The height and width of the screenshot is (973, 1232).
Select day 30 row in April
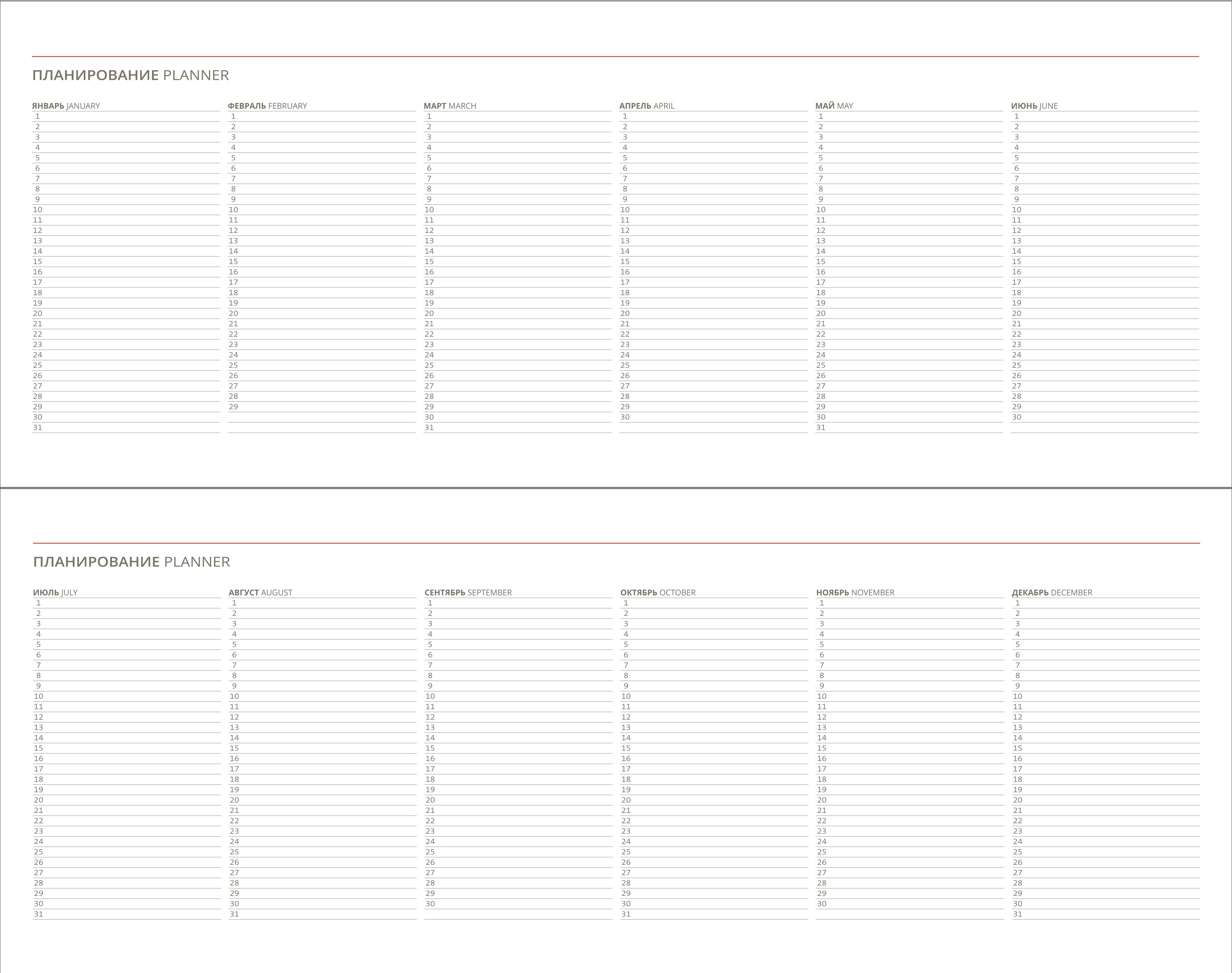point(713,417)
